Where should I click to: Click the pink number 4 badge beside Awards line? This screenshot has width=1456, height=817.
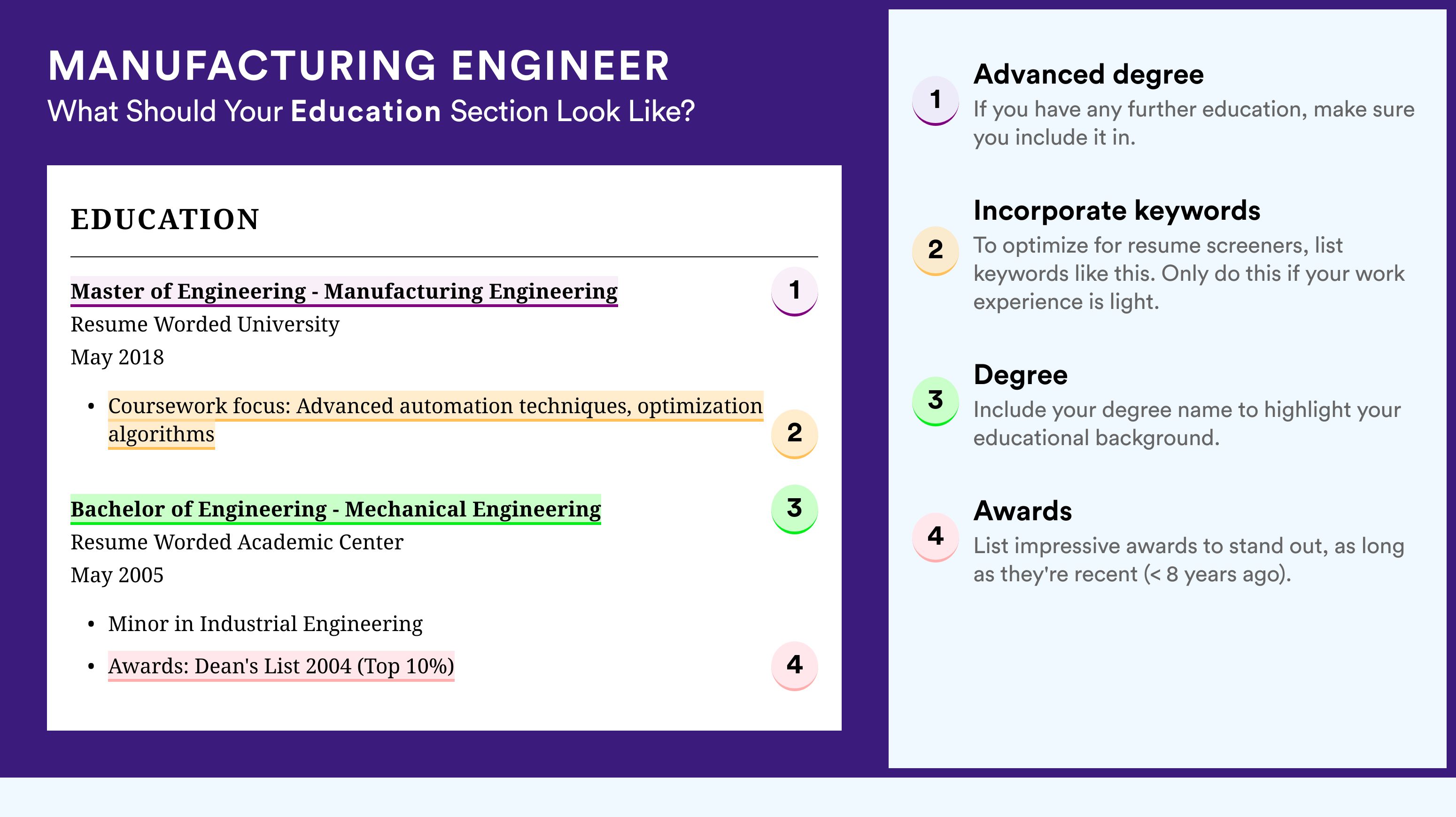pos(794,666)
